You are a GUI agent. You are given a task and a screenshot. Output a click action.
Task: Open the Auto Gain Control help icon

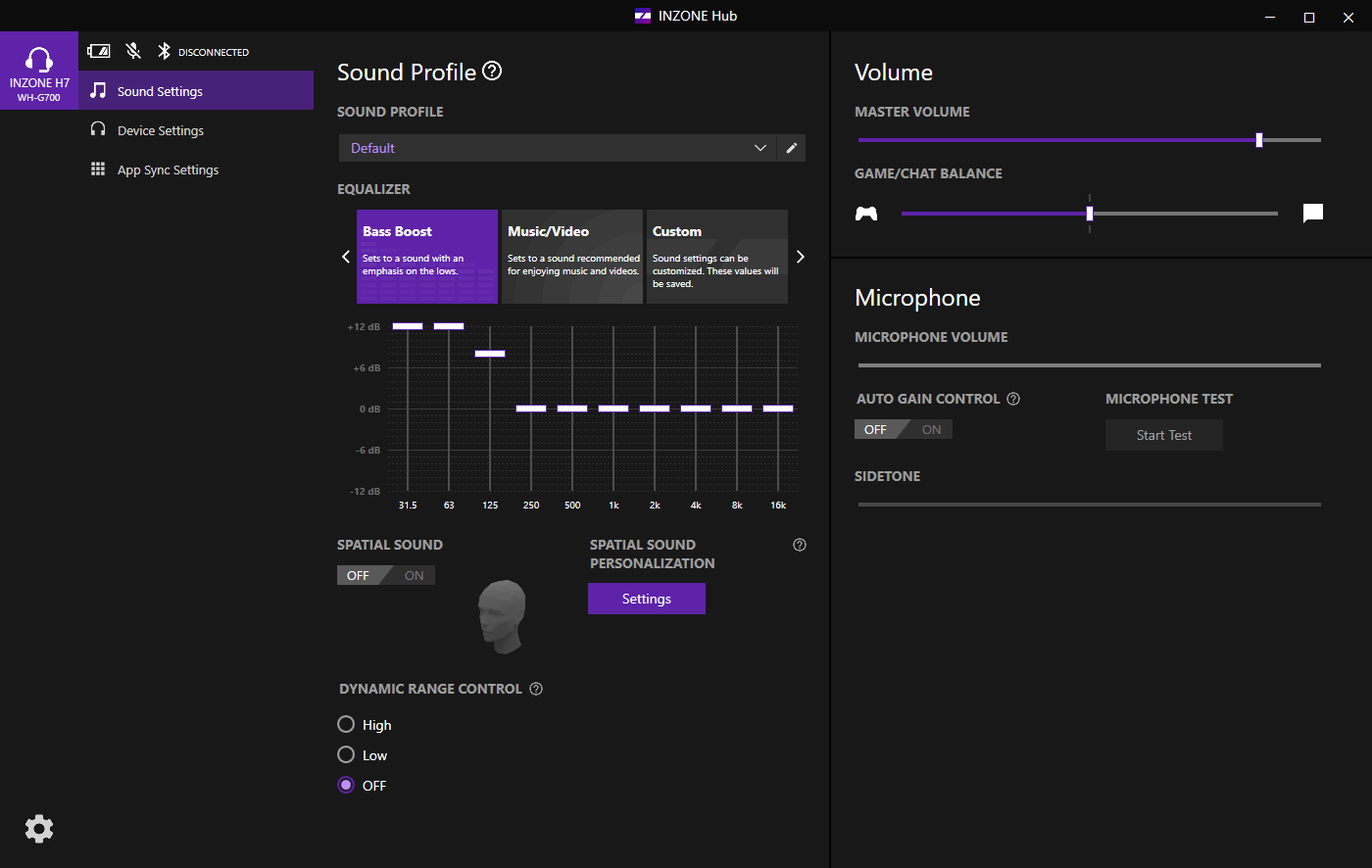[x=1013, y=399]
